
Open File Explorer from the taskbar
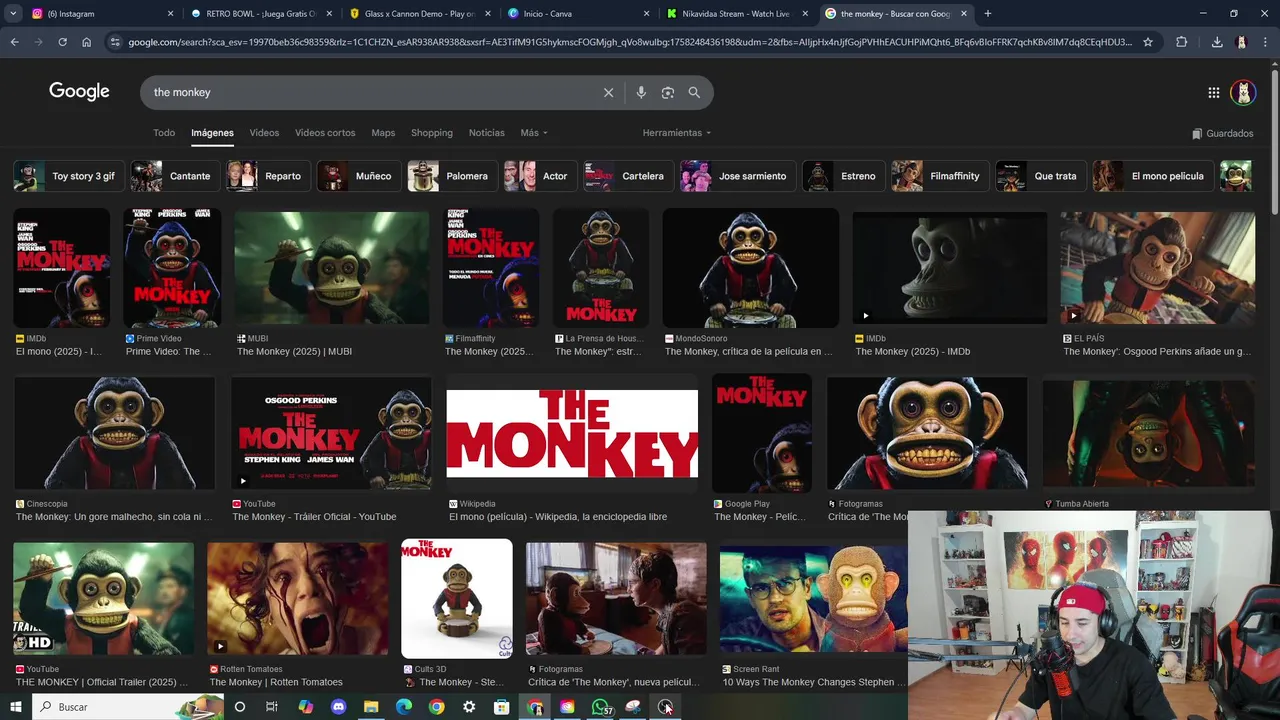[x=371, y=707]
